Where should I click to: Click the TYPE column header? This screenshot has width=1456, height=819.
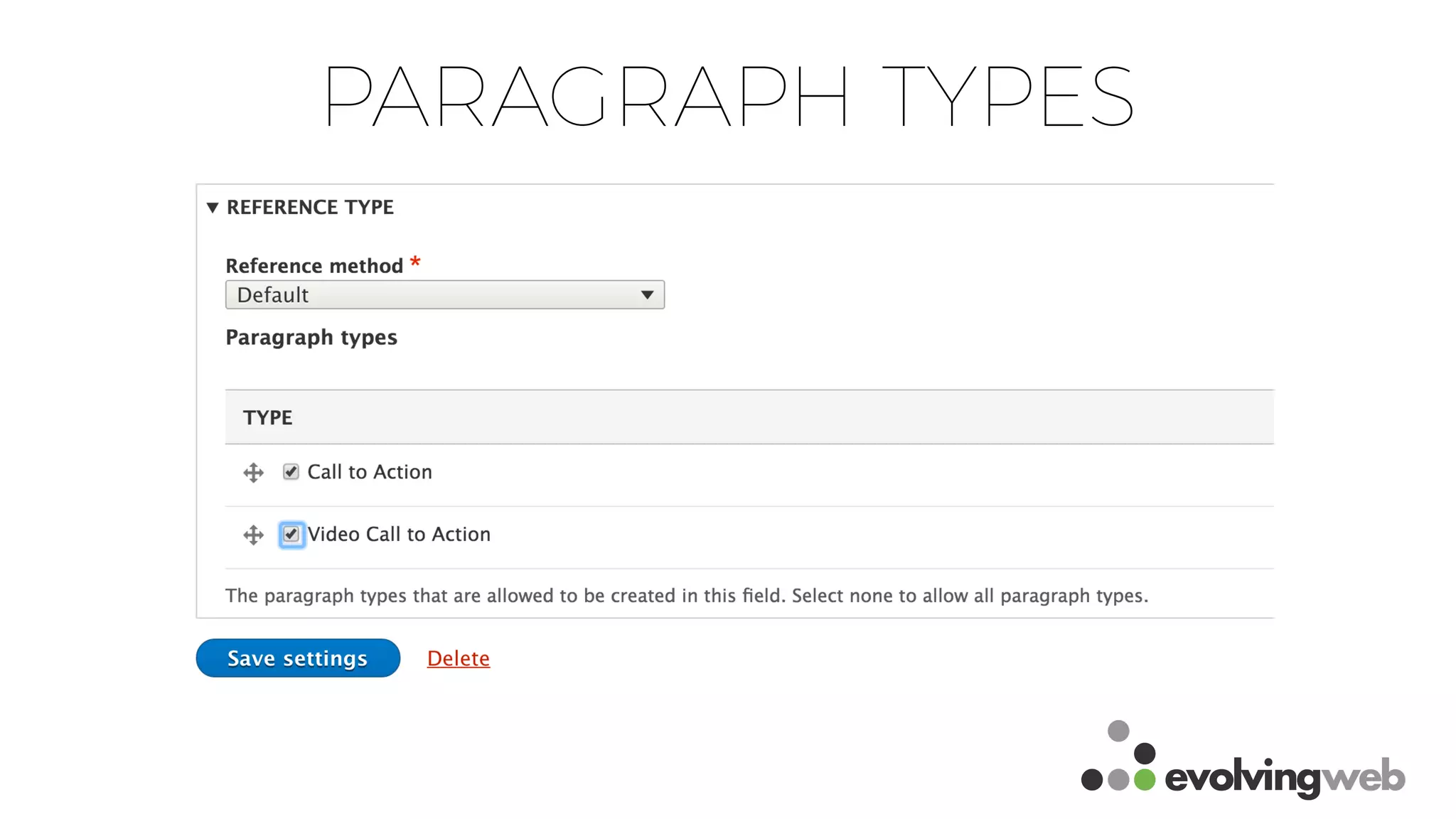tap(267, 417)
